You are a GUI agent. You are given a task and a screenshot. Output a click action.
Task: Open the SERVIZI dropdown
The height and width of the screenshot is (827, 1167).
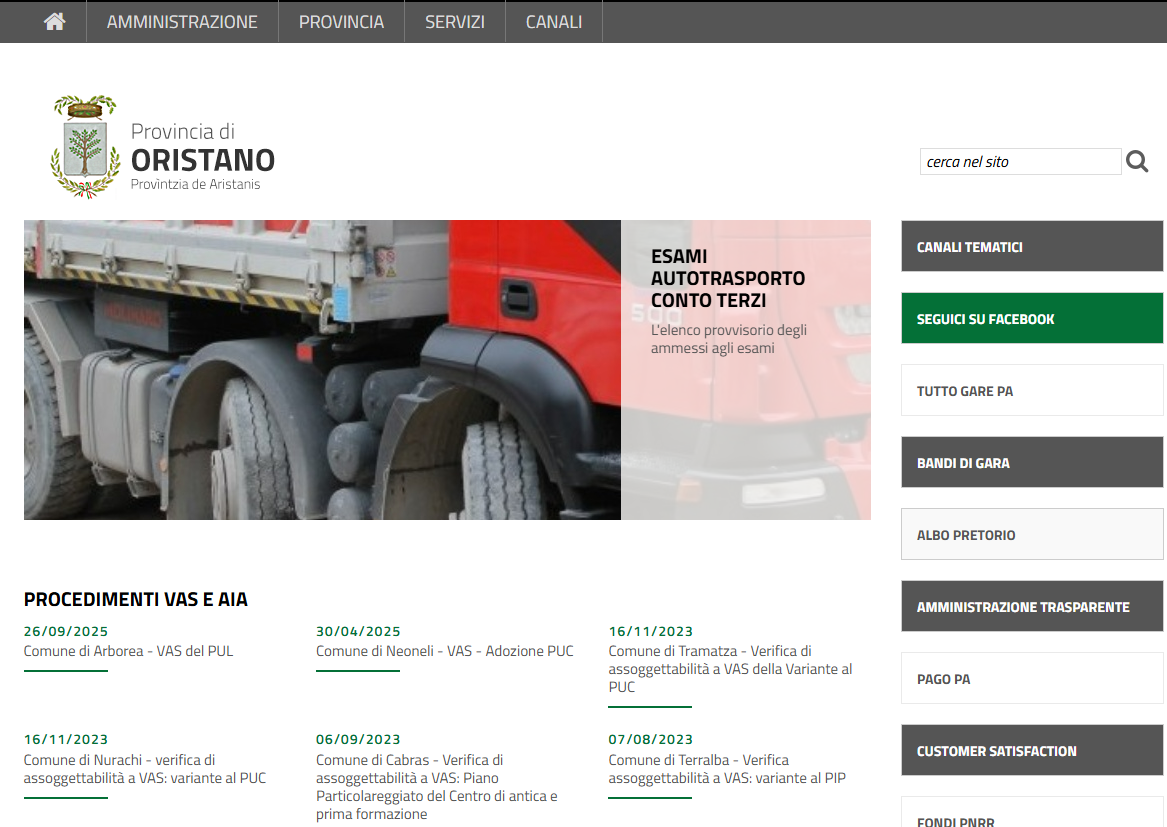(454, 21)
